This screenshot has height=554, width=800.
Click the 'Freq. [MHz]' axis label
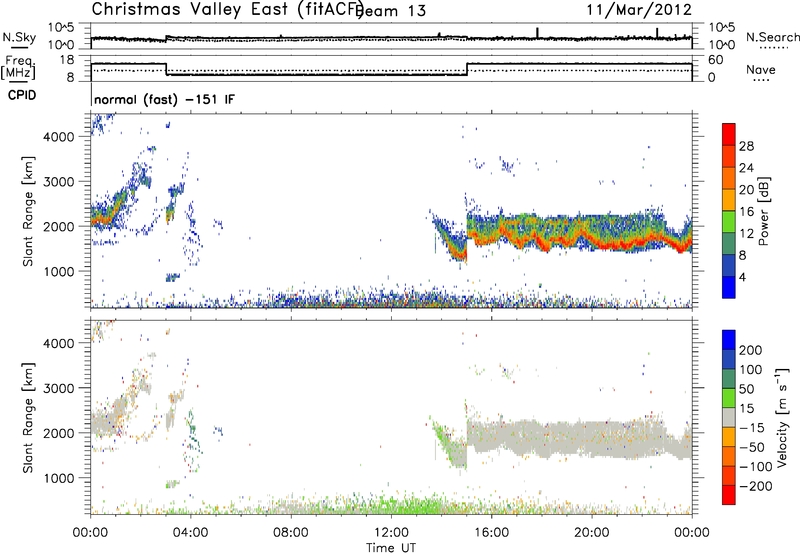tap(18, 67)
